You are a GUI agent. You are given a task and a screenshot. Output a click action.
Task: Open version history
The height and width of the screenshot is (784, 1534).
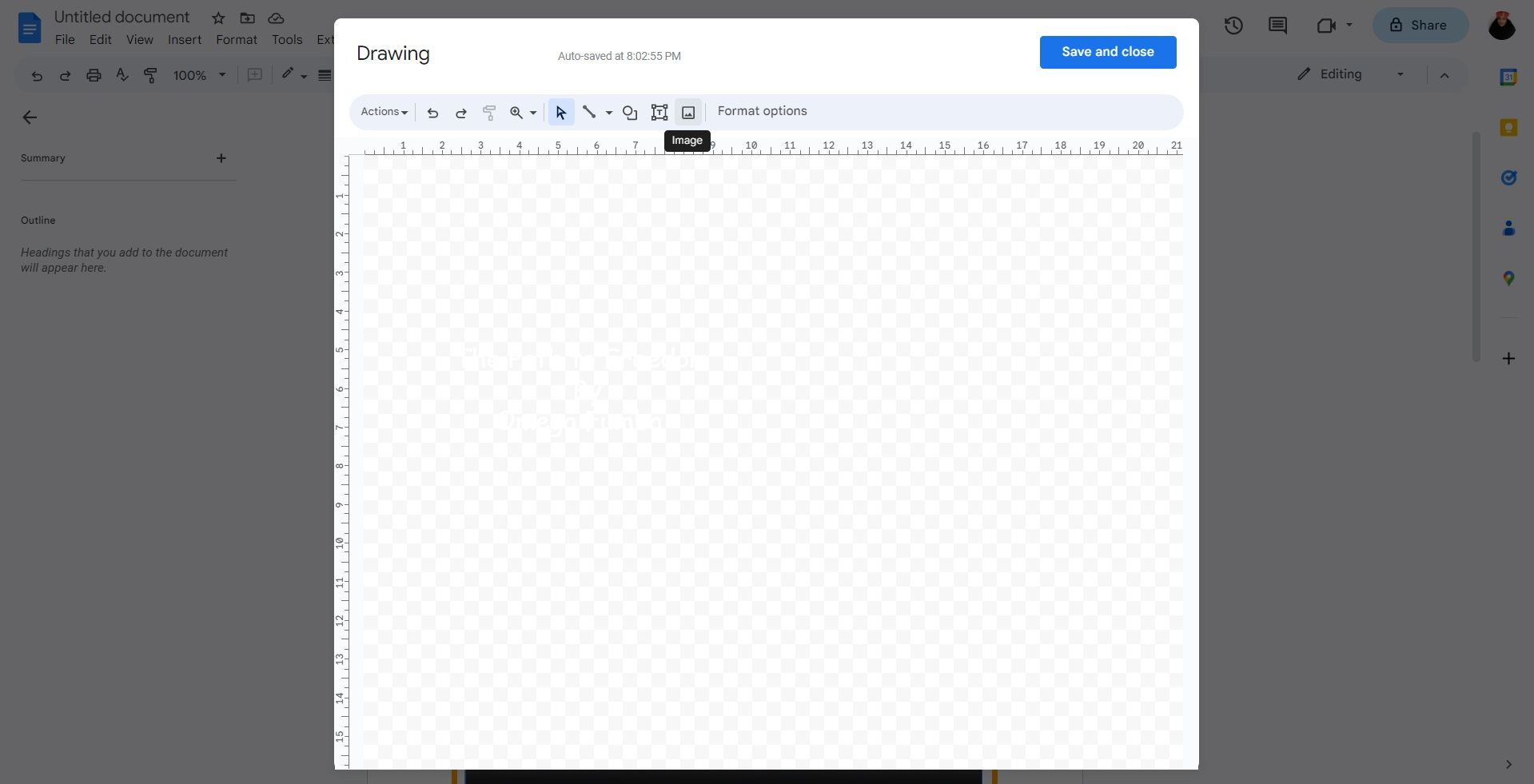[x=1233, y=25]
